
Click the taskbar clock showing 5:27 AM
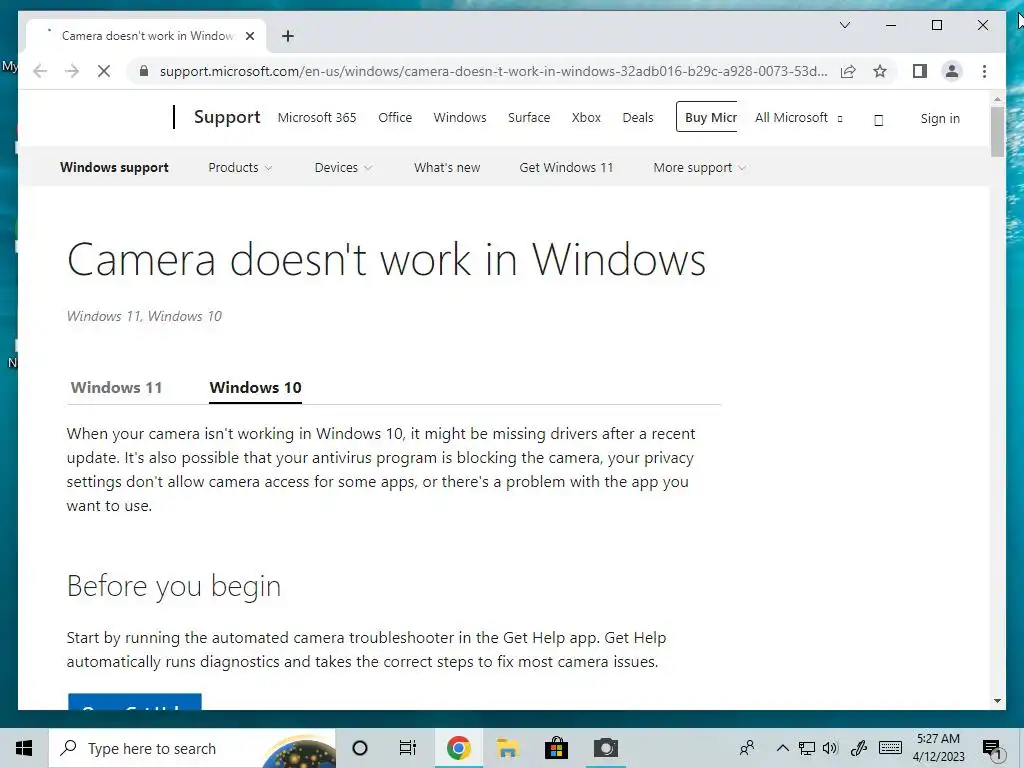coord(938,748)
